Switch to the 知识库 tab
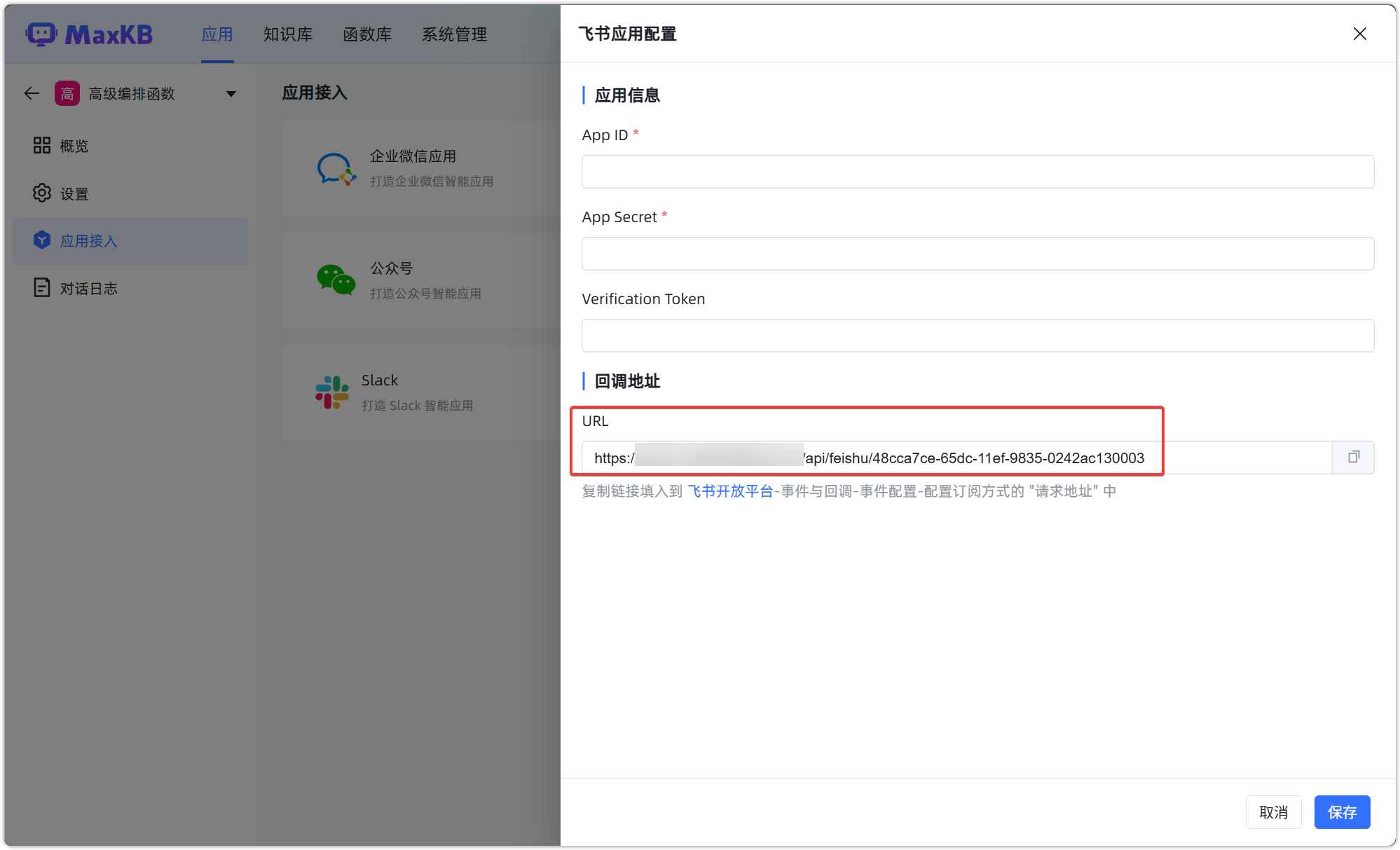The height and width of the screenshot is (850, 1400). (x=288, y=34)
